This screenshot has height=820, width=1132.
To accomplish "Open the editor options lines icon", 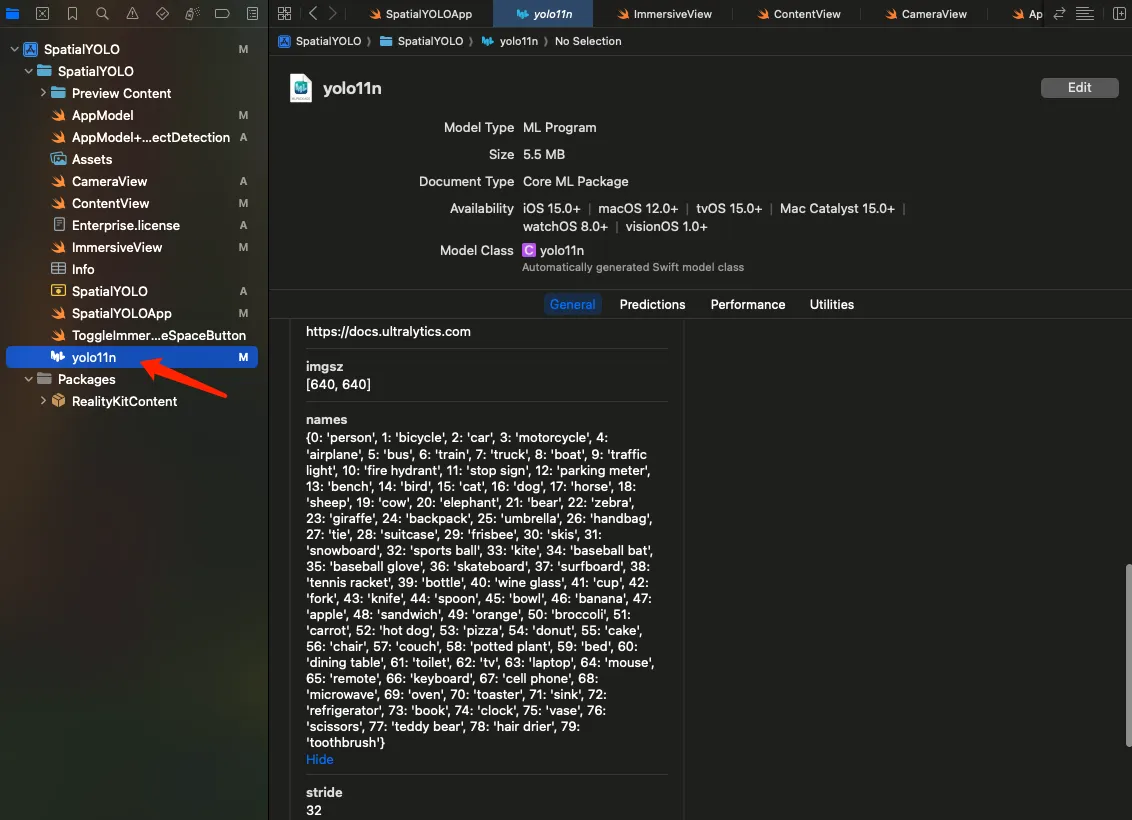I will pyautogui.click(x=1084, y=13).
